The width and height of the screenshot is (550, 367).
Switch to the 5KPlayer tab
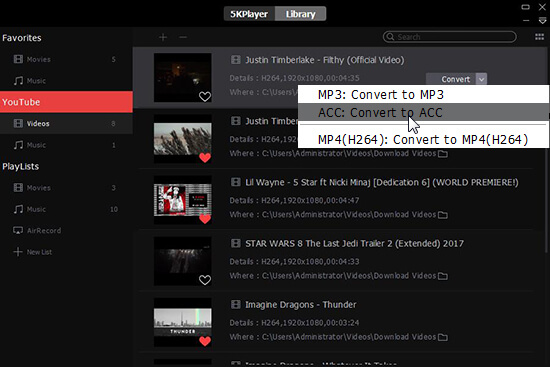(249, 14)
